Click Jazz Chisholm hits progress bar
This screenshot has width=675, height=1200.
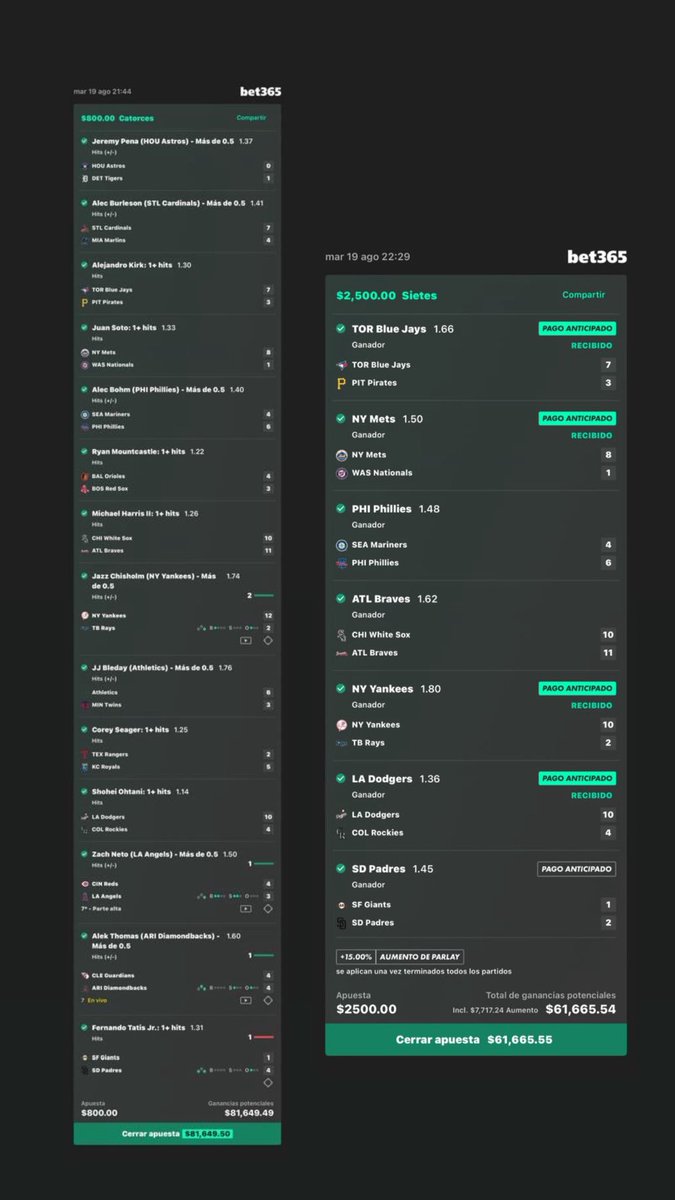[263, 595]
